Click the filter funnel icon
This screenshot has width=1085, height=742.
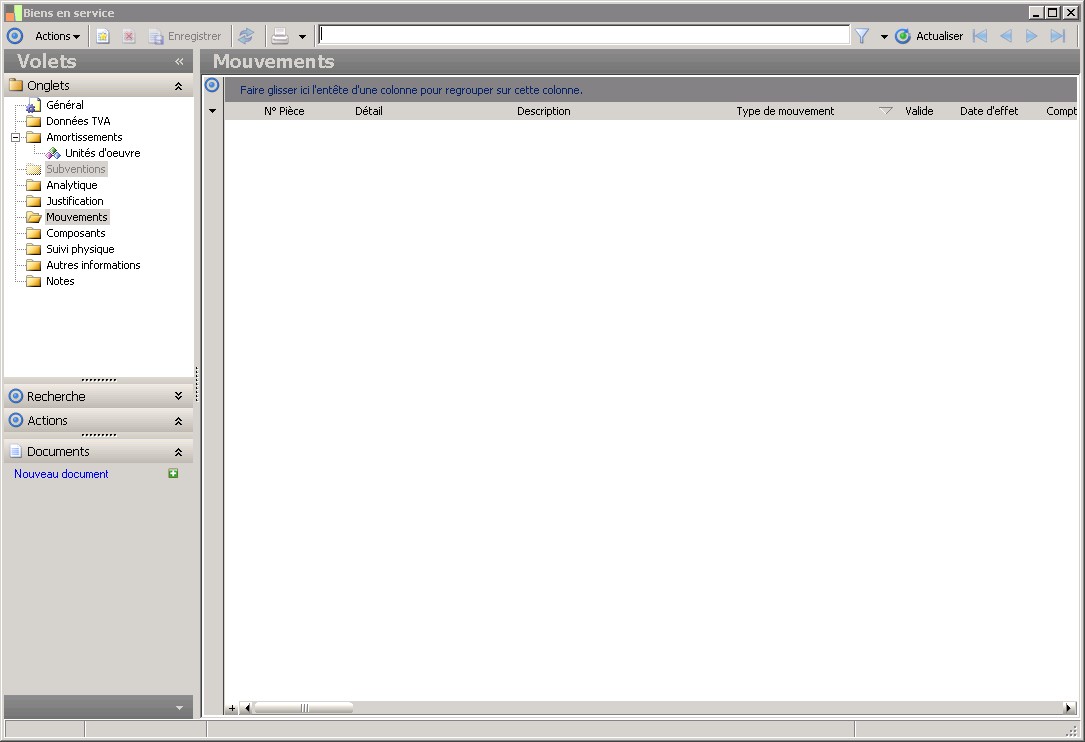[861, 36]
